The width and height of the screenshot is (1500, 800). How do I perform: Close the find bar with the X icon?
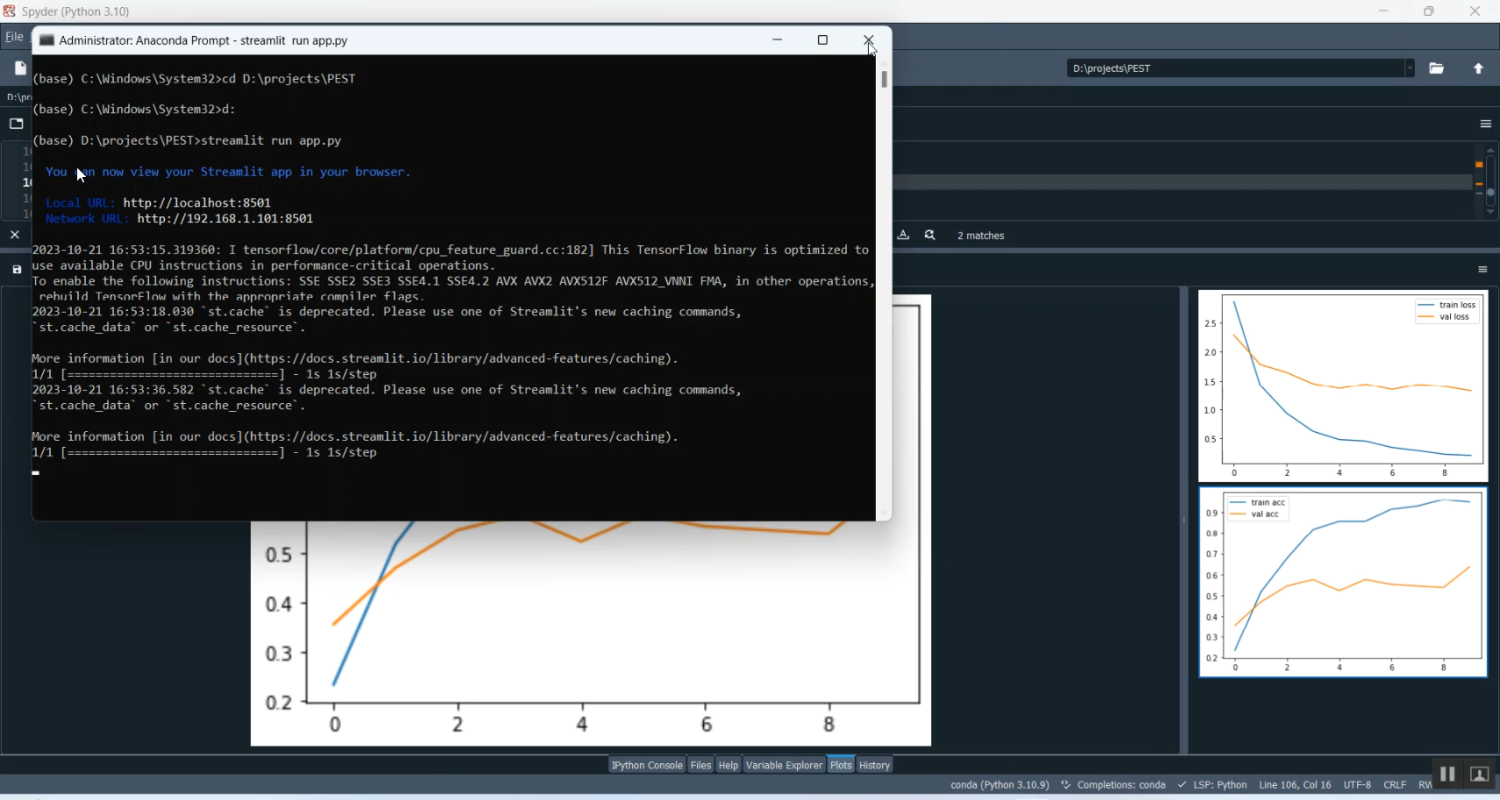15,235
